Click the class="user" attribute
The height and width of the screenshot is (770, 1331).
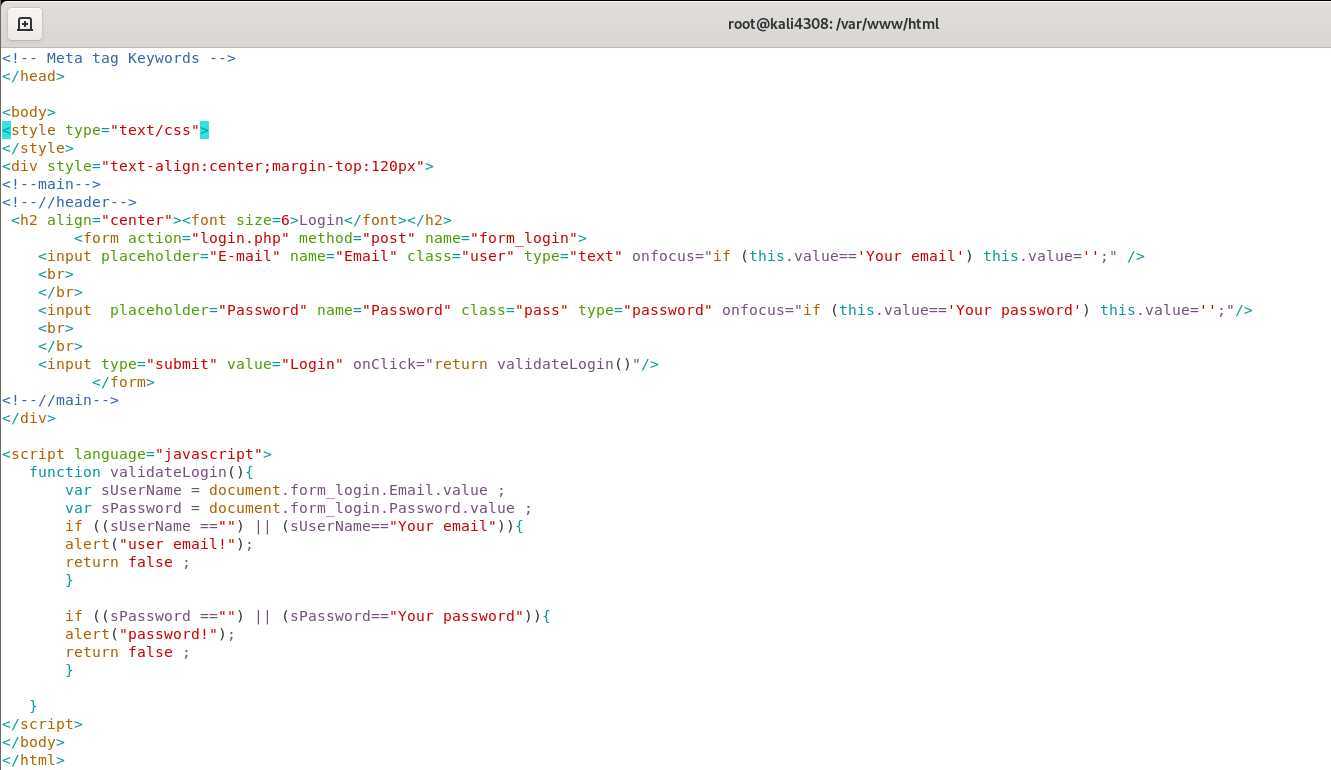point(461,256)
